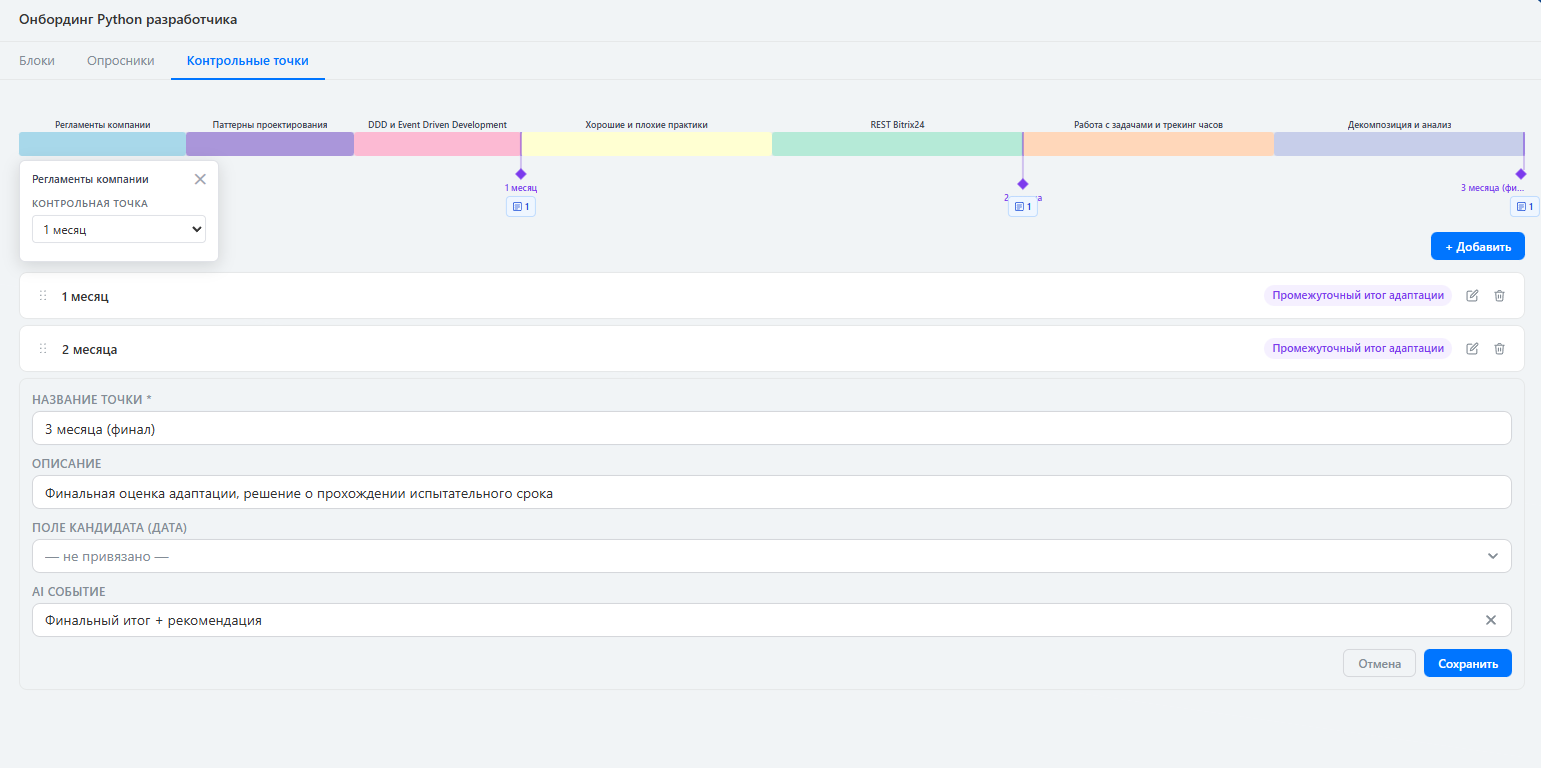Grab drag handle of '2 месяца' row

[x=43, y=349]
